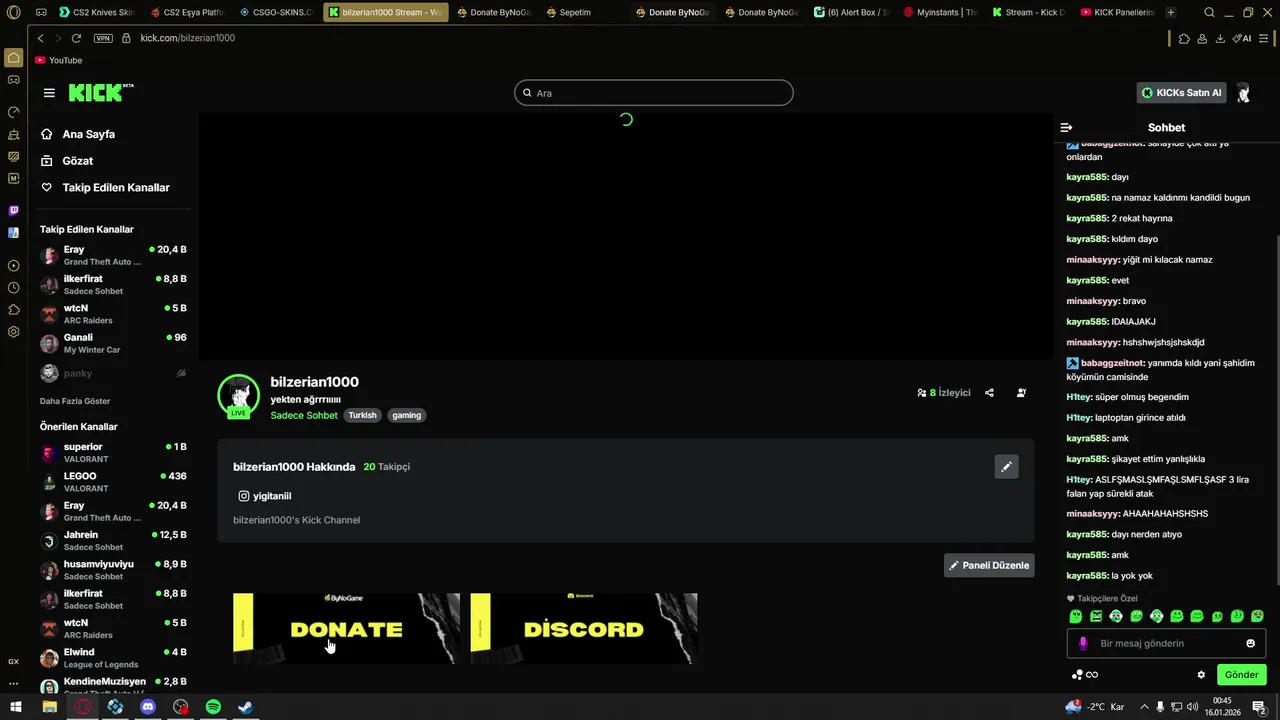Screen dimensions: 1280x720
Task: Switch to CS2 Knives Skins tab
Action: 96,13
